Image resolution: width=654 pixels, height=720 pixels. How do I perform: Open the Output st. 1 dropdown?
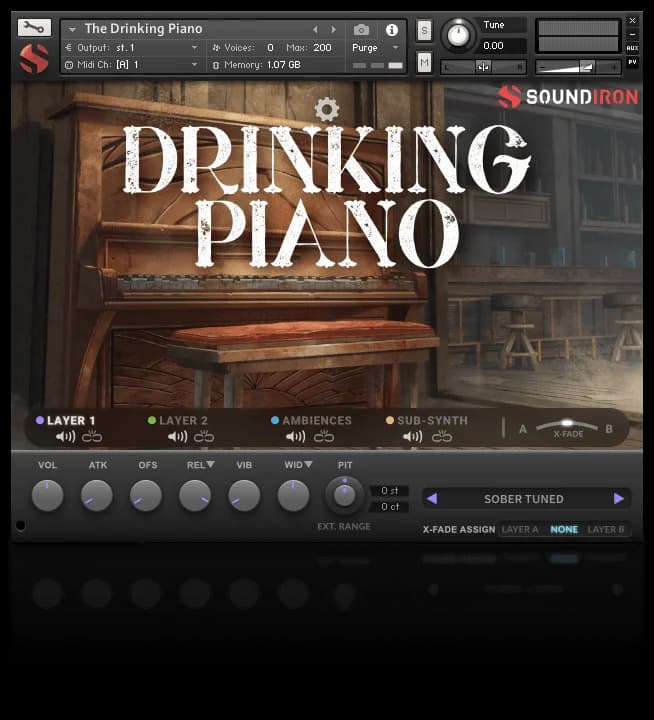click(x=194, y=48)
